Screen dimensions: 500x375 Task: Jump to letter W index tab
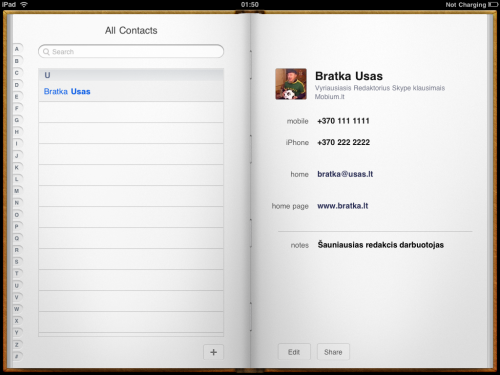(17, 309)
